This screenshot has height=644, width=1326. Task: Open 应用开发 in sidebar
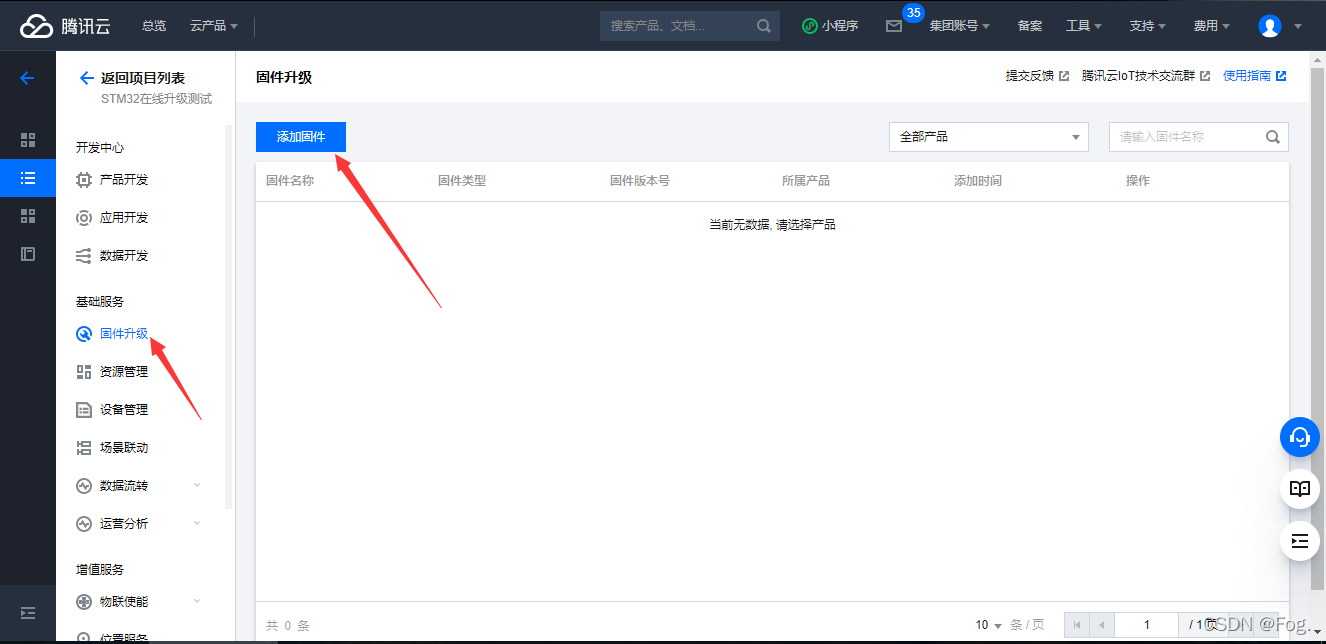click(x=124, y=218)
